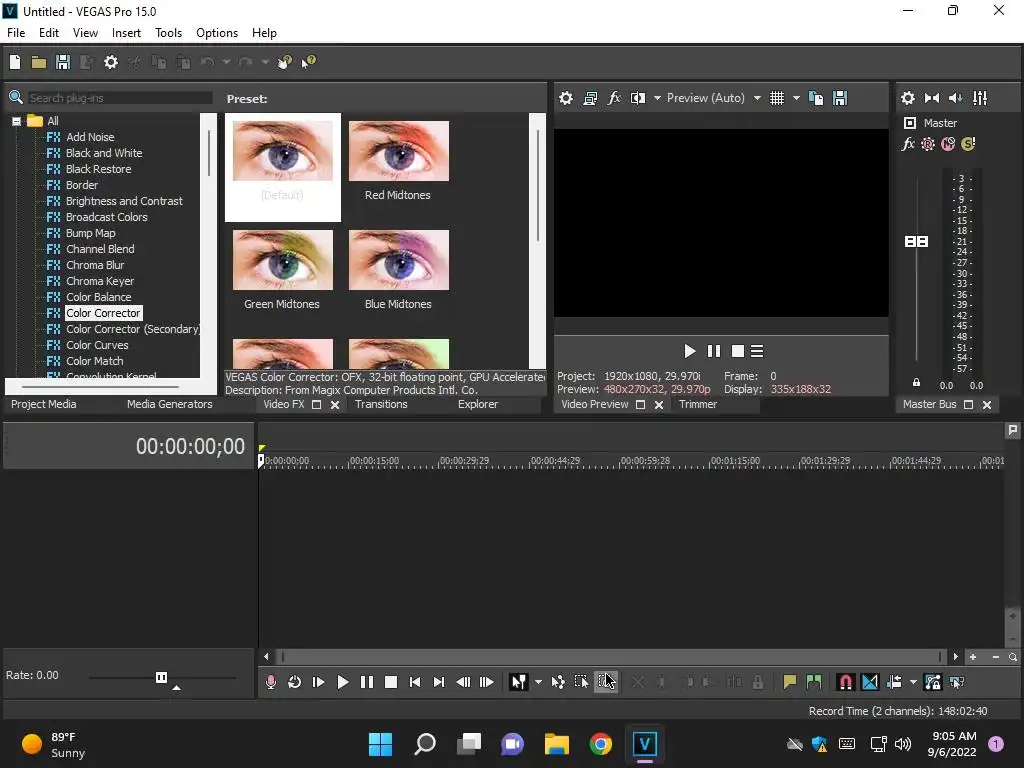Click the Downmix Output icon
Image resolution: width=1024 pixels, height=768 pixels.
pyautogui.click(x=932, y=98)
